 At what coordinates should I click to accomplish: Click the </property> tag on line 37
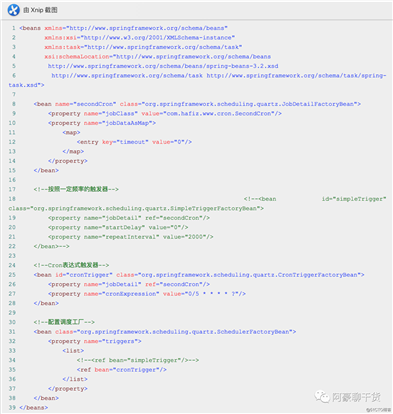coord(68,389)
